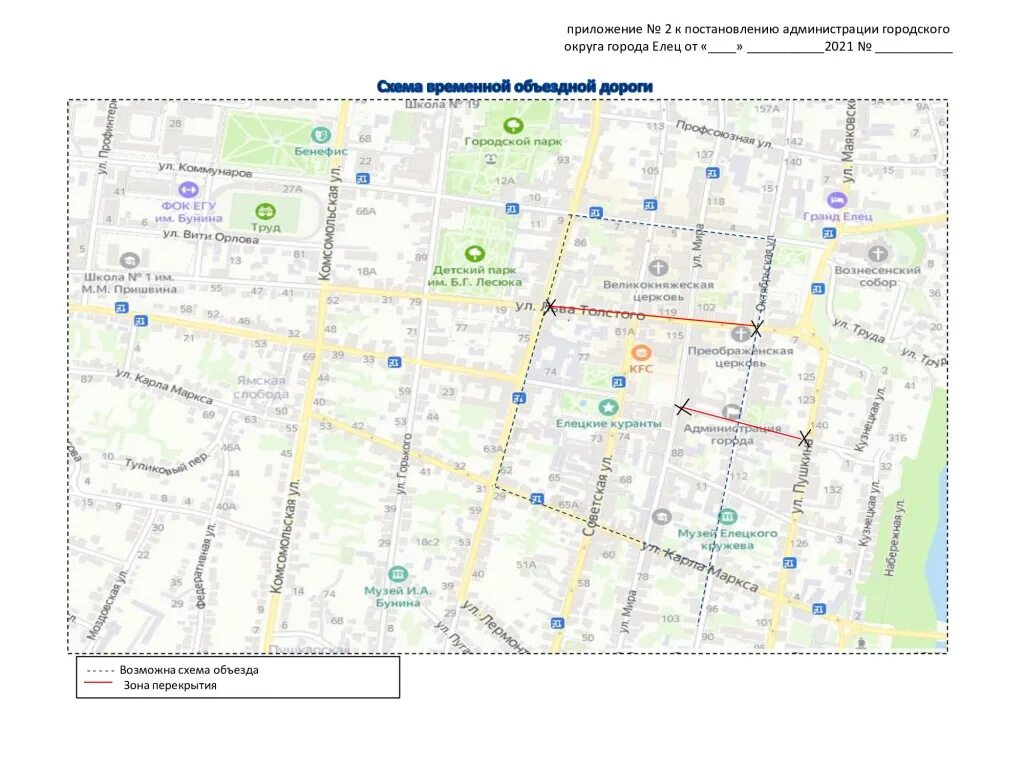Click the ул. Льва Толстого street label
Screen dimensions: 1024x768
tap(581, 310)
